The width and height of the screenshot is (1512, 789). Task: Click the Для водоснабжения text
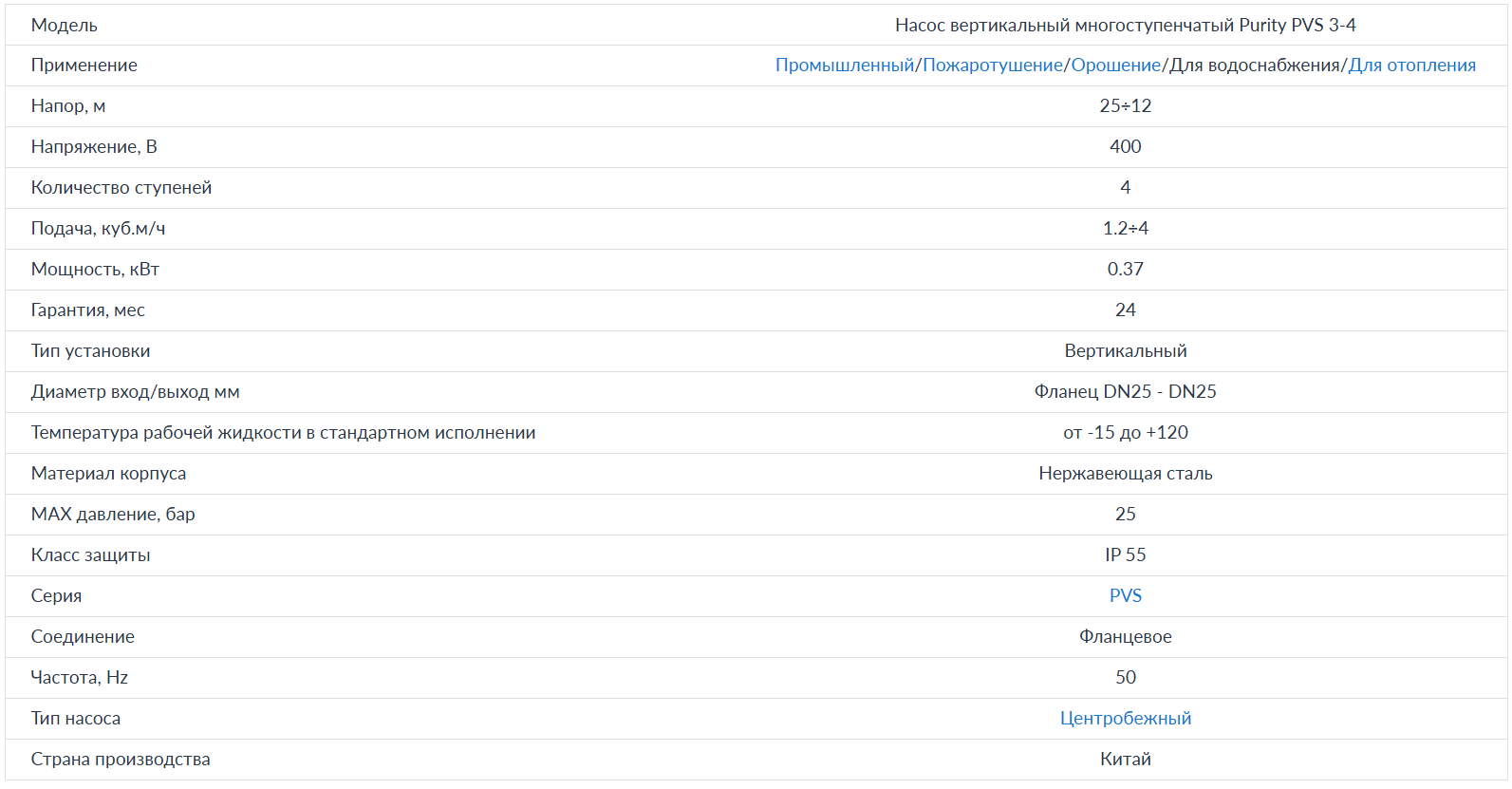click(1255, 65)
